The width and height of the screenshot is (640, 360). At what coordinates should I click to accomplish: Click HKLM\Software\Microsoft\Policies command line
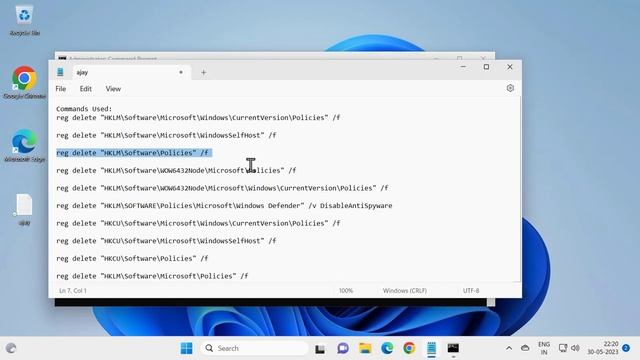click(x=152, y=276)
